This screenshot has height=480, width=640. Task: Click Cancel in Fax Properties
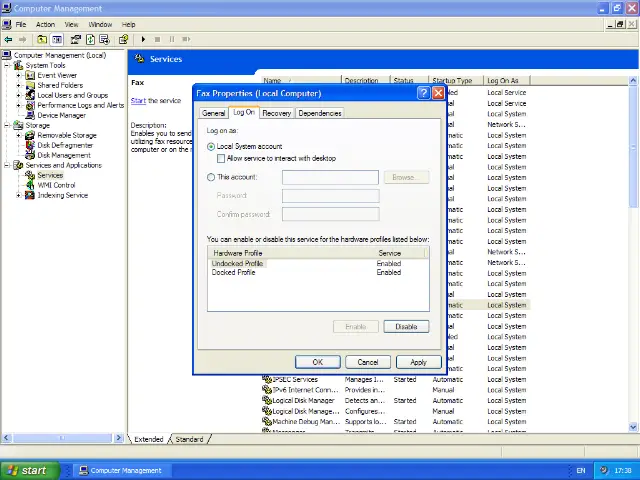click(x=368, y=362)
